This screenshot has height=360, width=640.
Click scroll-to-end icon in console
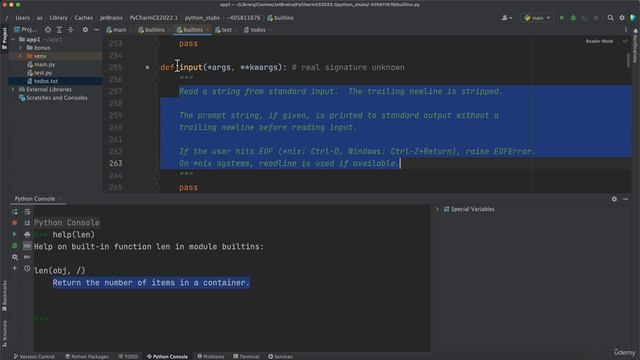[27, 223]
